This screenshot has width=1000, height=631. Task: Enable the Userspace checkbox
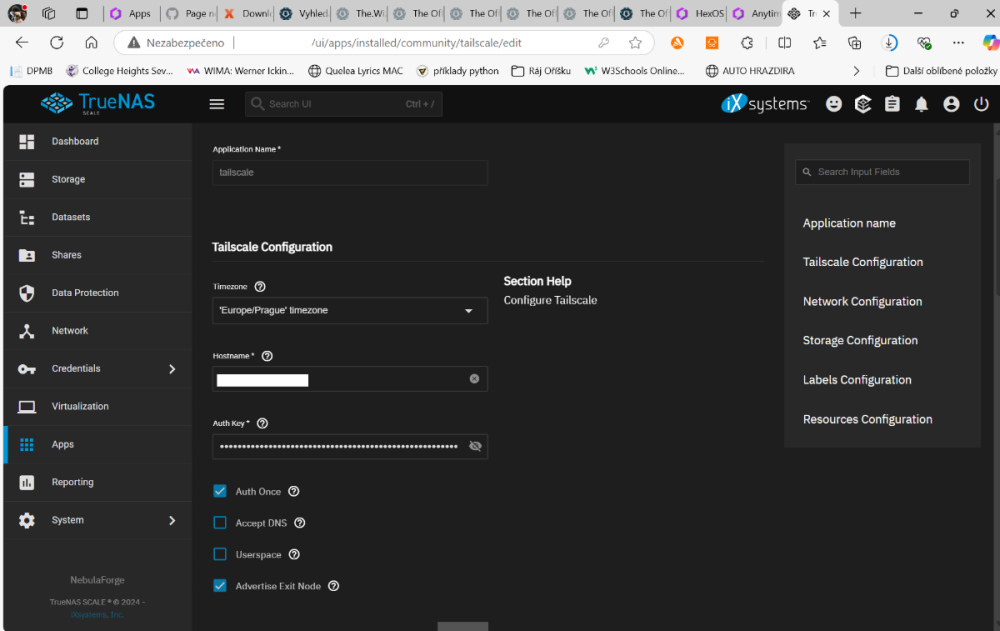(220, 554)
